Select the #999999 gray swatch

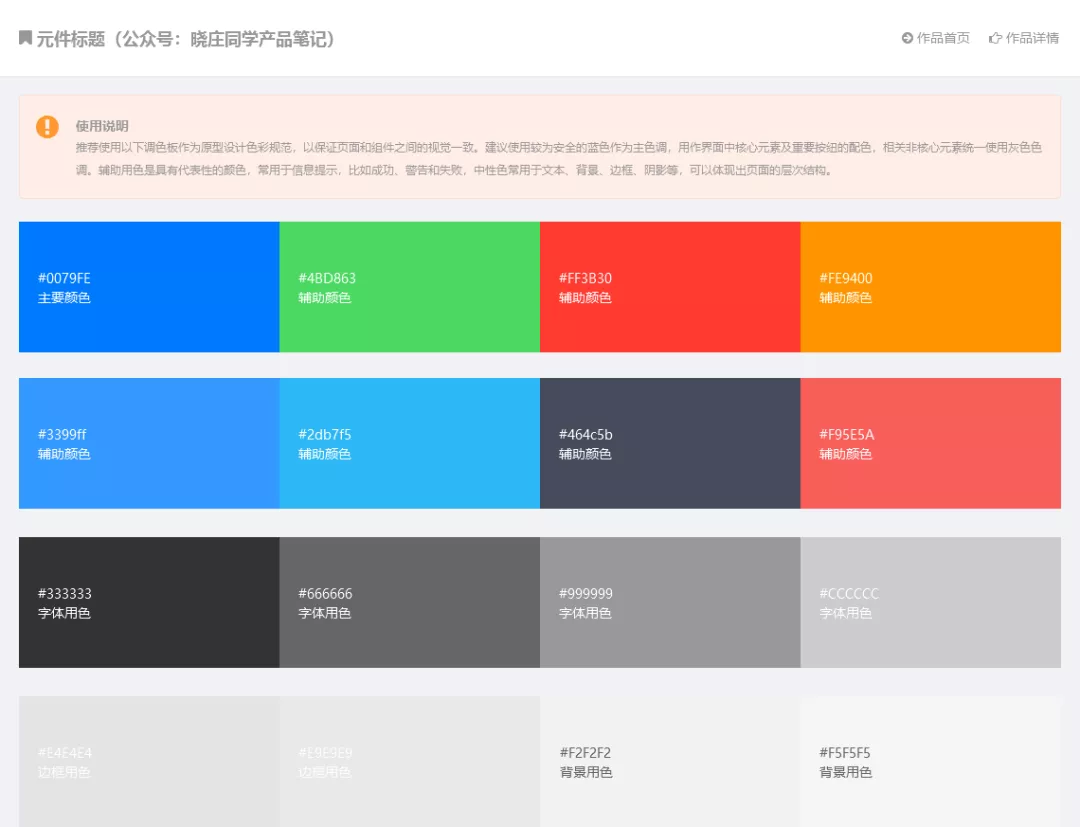tap(670, 603)
